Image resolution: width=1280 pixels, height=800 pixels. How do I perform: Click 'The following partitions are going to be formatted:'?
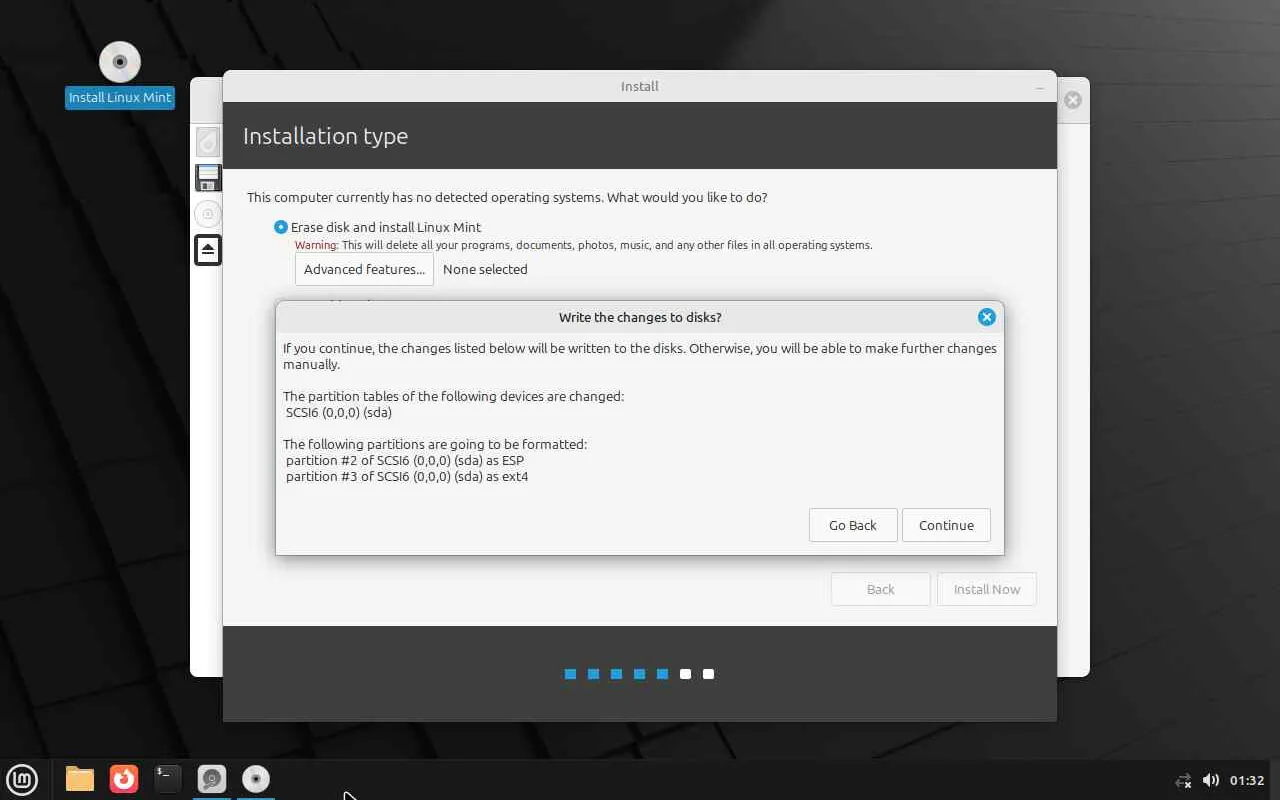(435, 444)
